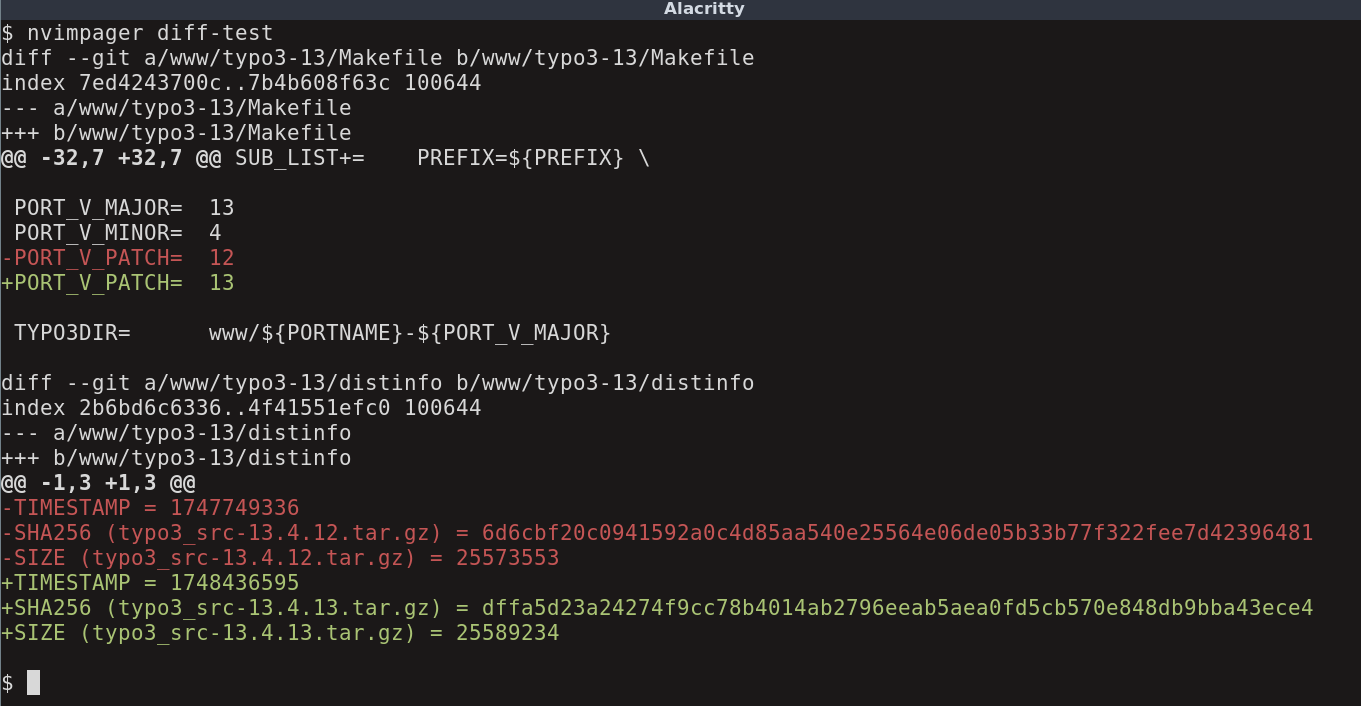The height and width of the screenshot is (706, 1361).
Task: Click the index 7ed4243700c hash line
Action: coord(241,83)
